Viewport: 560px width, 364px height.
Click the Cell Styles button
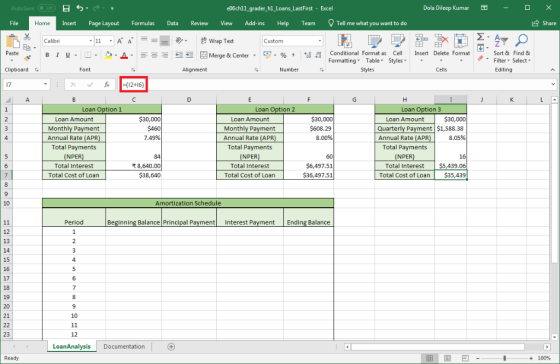click(x=398, y=49)
